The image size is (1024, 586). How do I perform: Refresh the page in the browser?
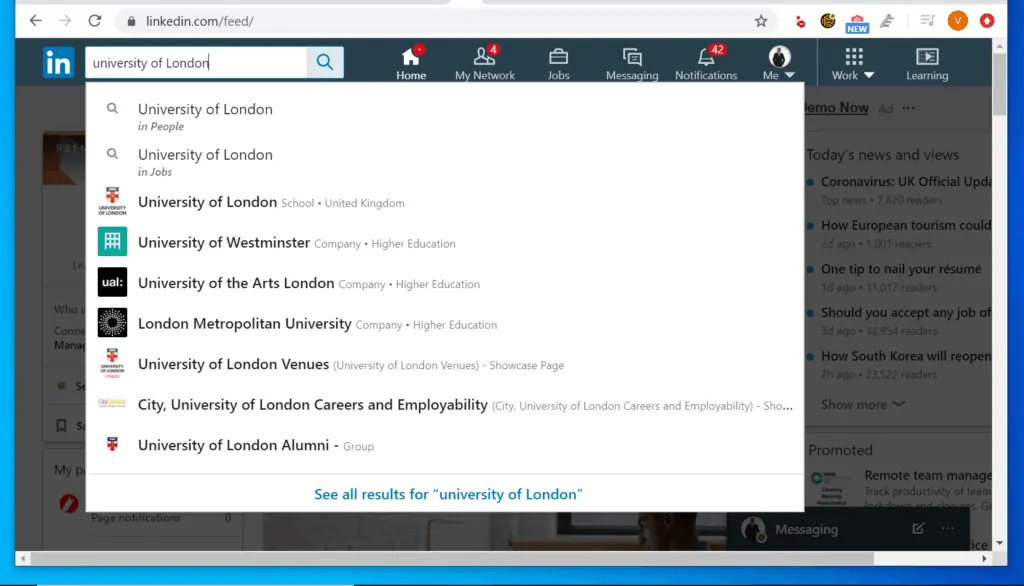[95, 20]
